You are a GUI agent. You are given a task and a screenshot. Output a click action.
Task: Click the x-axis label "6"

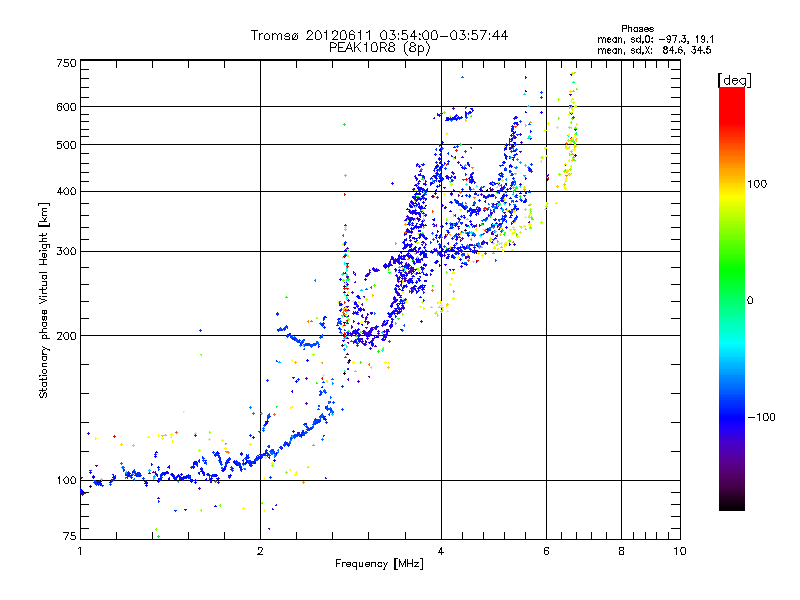546,551
